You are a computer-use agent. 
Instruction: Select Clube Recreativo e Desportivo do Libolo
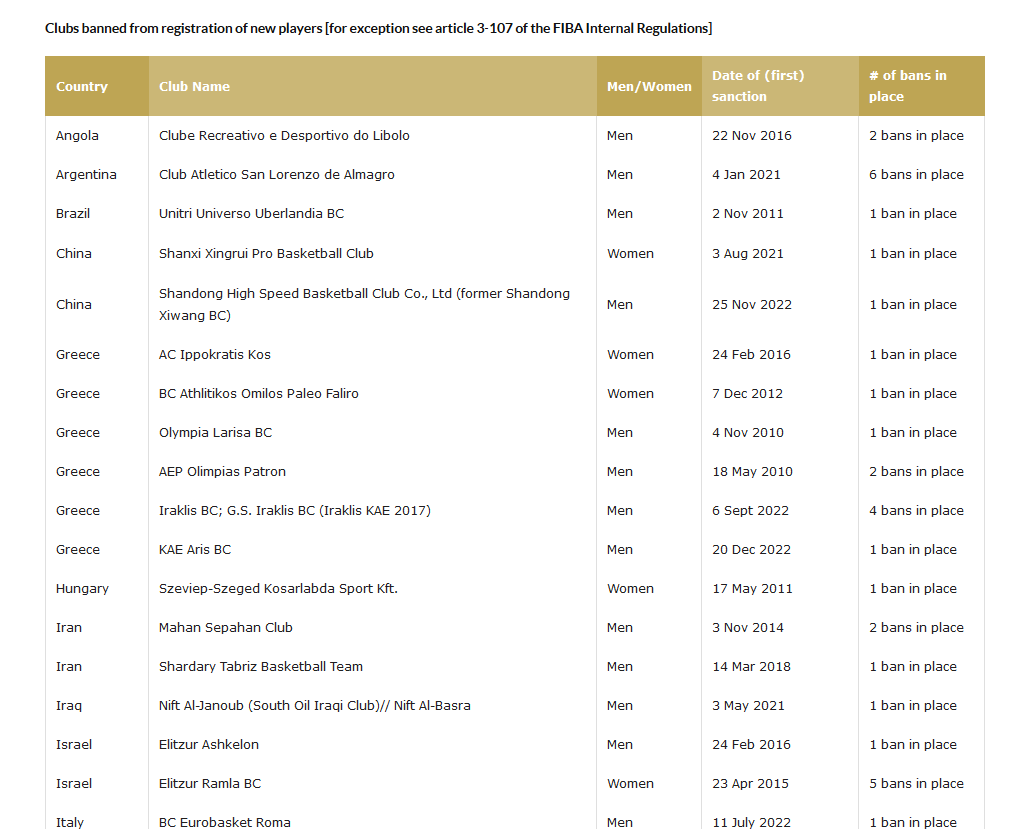(x=284, y=136)
